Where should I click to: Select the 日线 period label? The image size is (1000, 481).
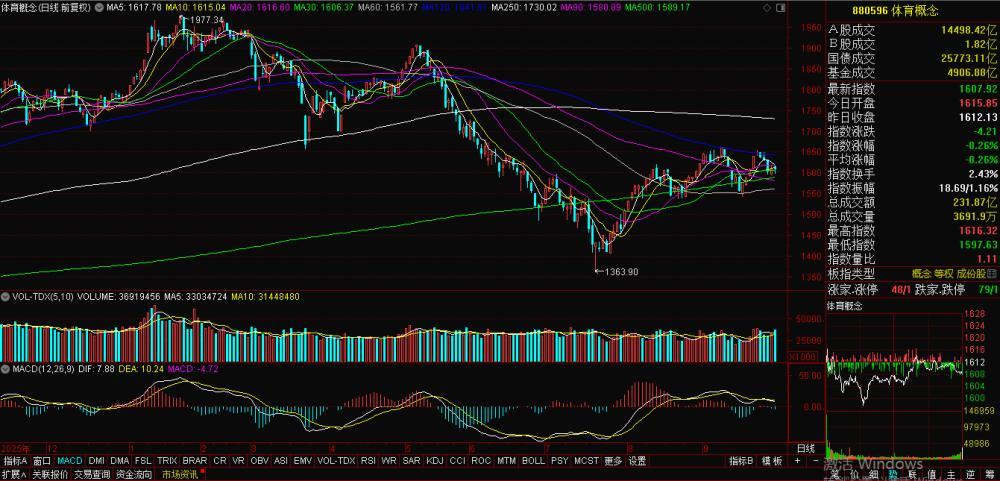point(806,448)
